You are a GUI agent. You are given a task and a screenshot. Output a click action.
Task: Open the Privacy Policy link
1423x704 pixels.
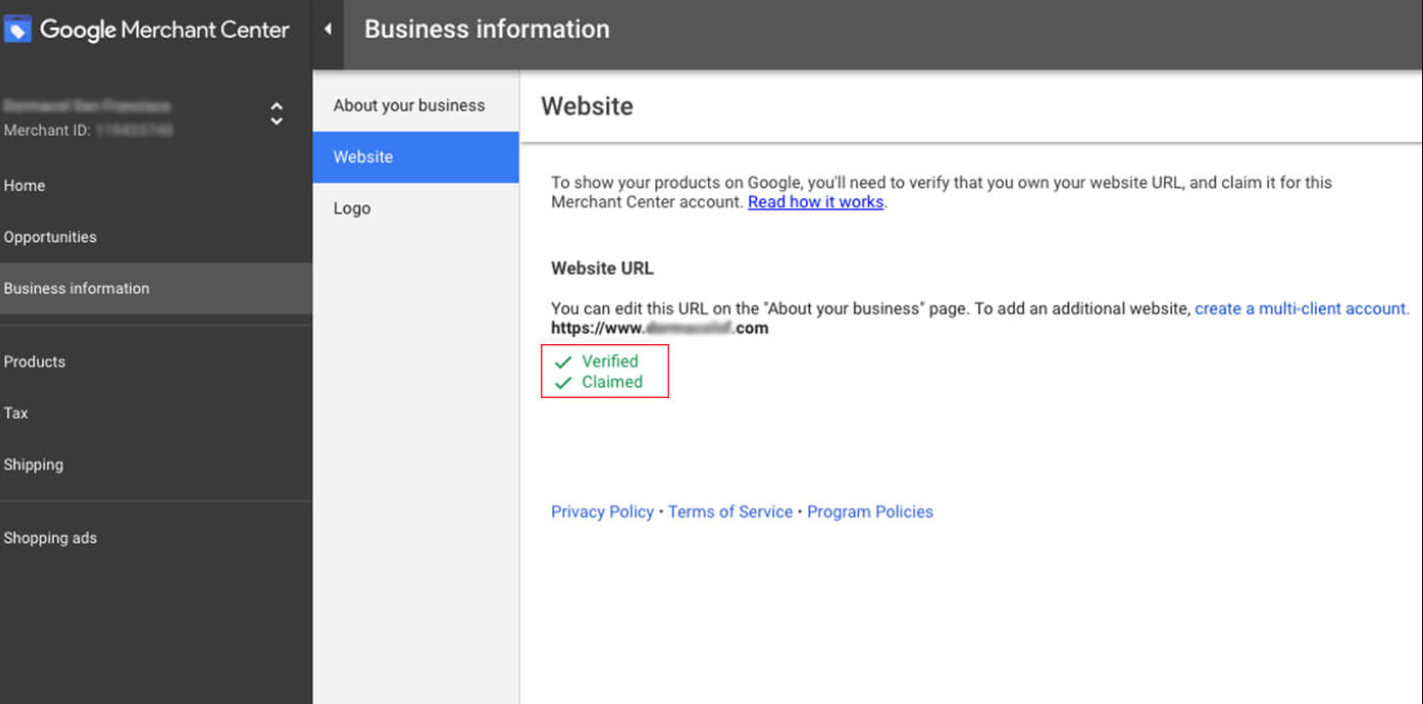[x=602, y=512]
